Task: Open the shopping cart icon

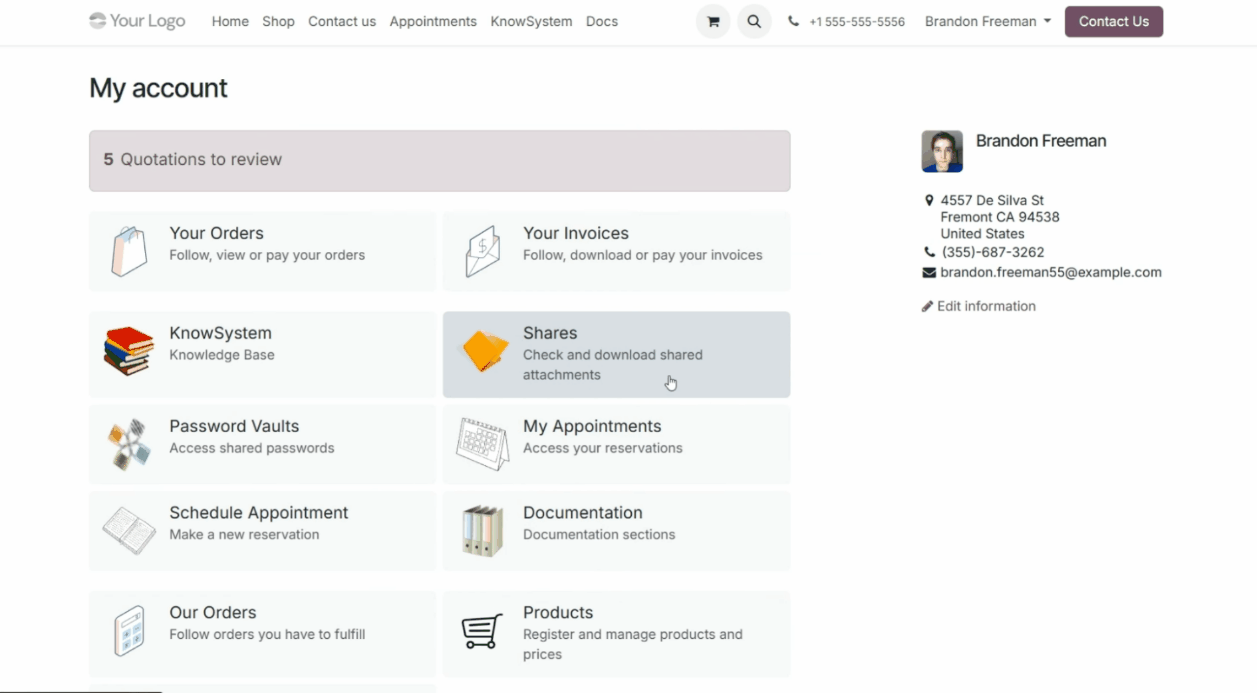Action: [x=713, y=21]
